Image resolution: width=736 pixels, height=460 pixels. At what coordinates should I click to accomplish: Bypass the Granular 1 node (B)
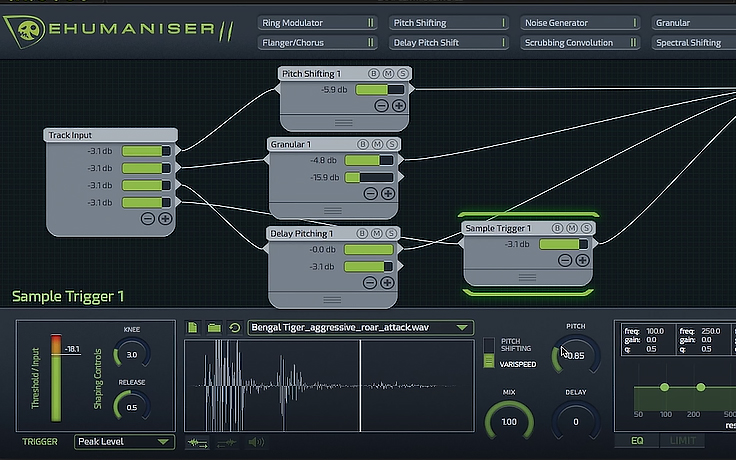pyautogui.click(x=363, y=144)
